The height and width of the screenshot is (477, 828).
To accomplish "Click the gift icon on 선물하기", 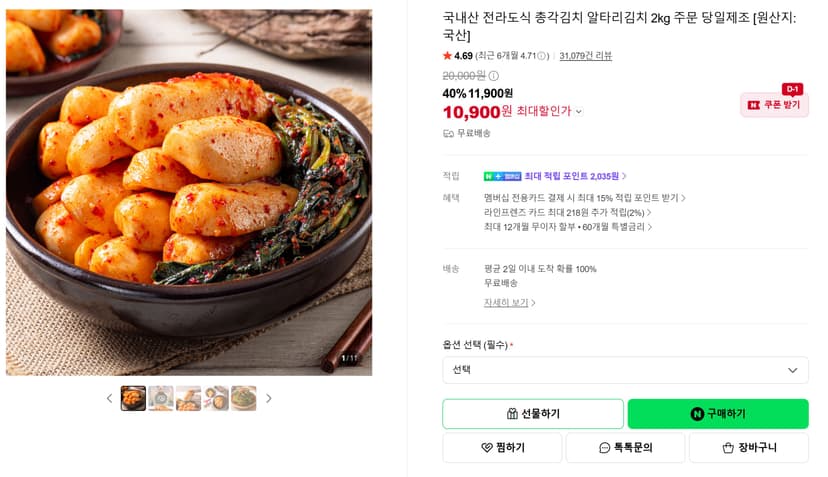I will (512, 414).
